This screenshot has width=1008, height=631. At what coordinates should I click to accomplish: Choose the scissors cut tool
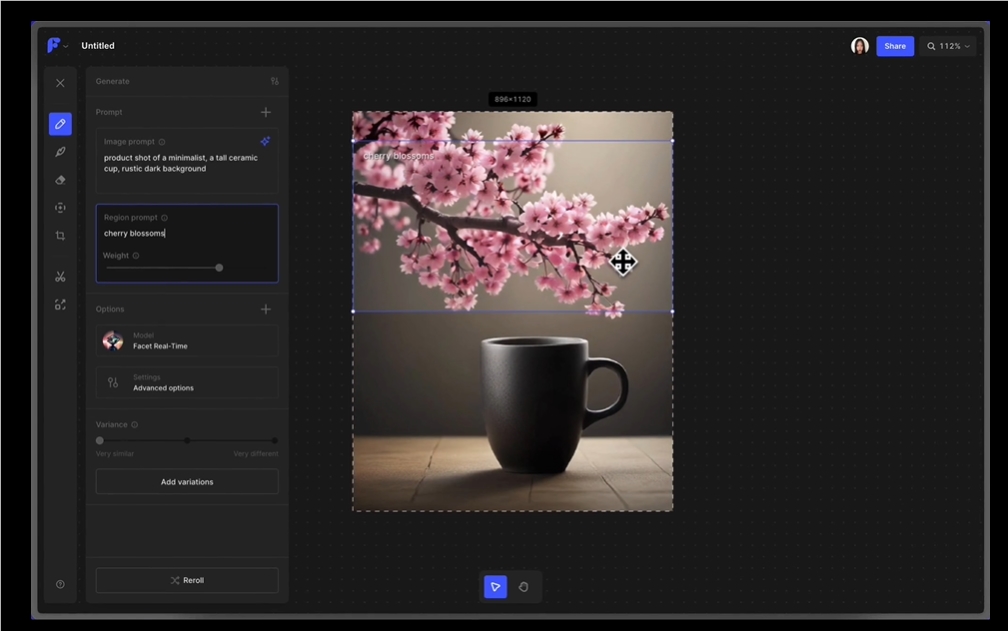click(60, 277)
